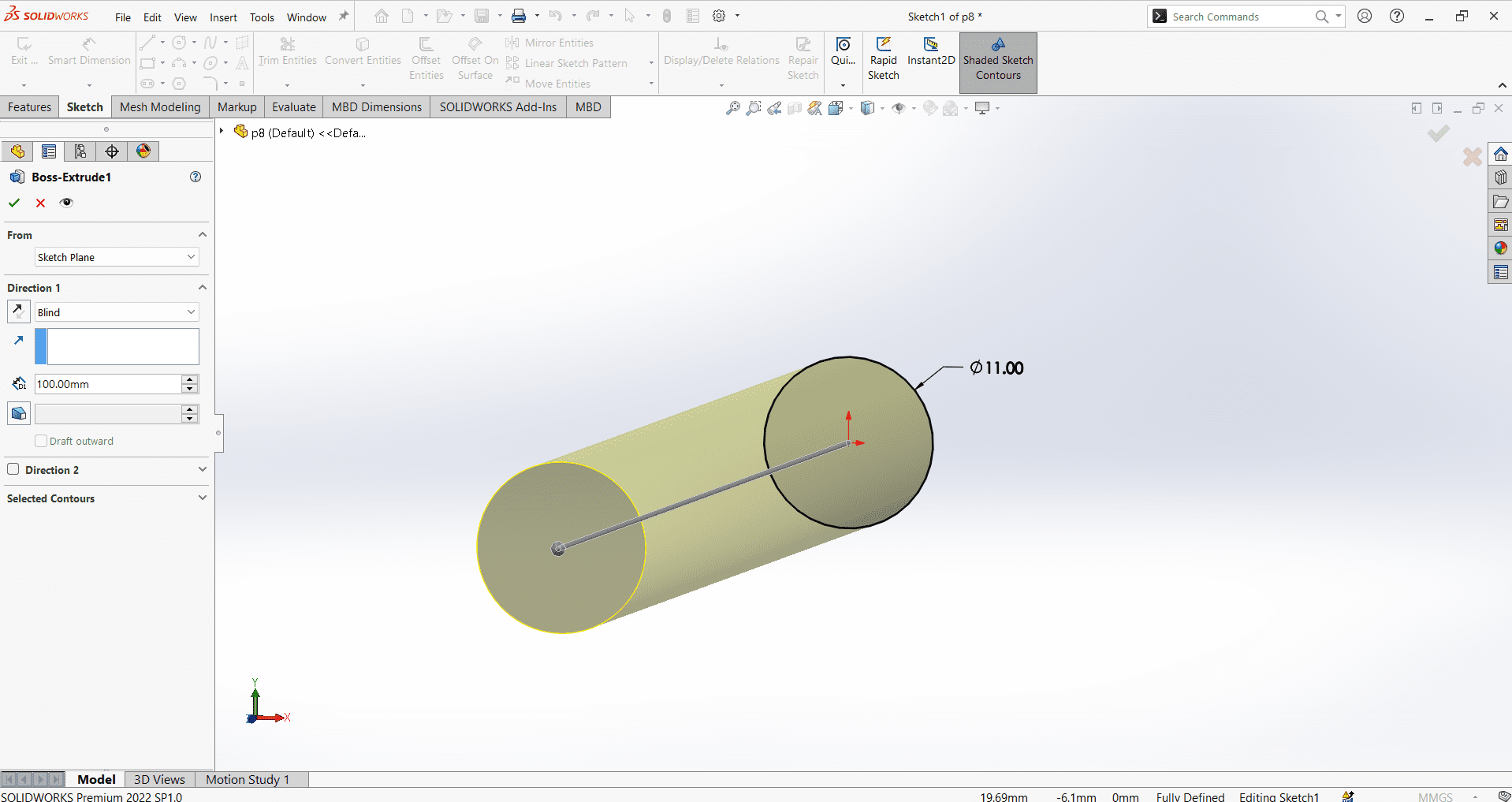Image resolution: width=1512 pixels, height=802 pixels.
Task: Switch to the MBD Dimensions tab
Action: pyautogui.click(x=377, y=107)
